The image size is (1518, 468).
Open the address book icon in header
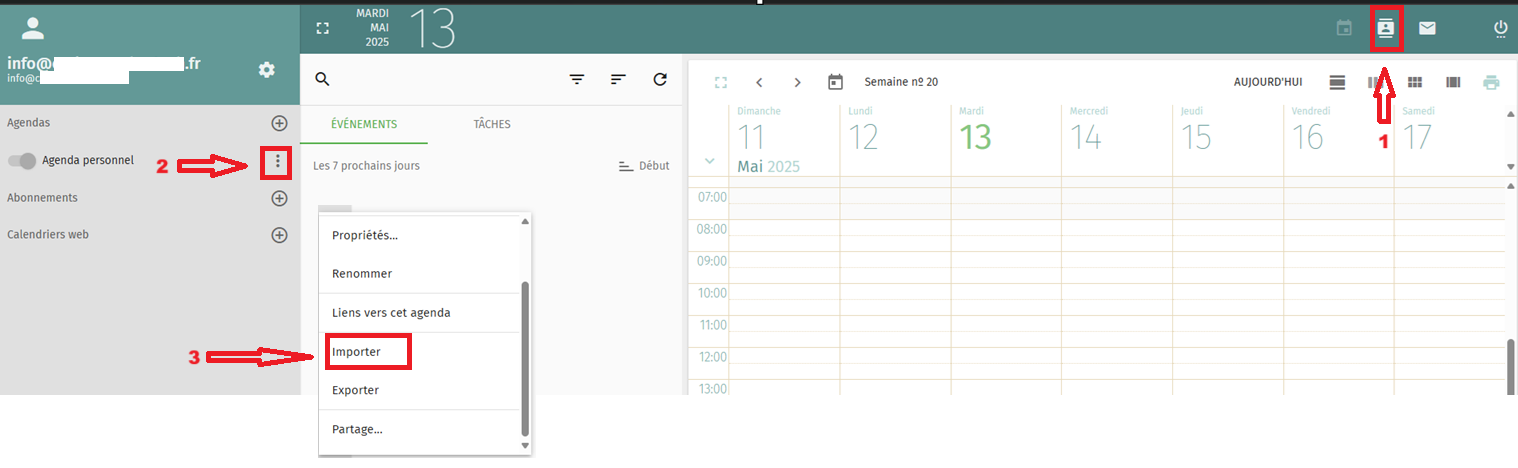point(1386,28)
